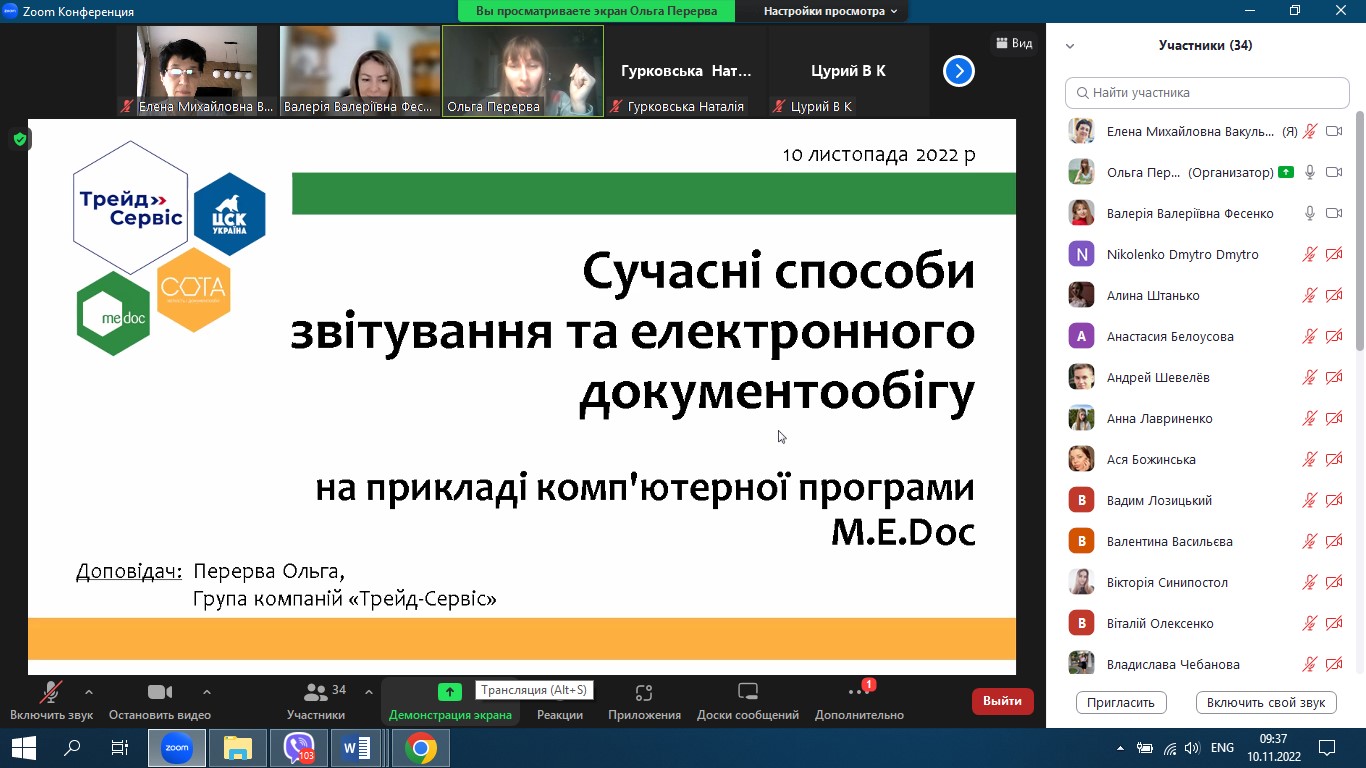Show next video thumbnails with blue arrow

click(958, 71)
